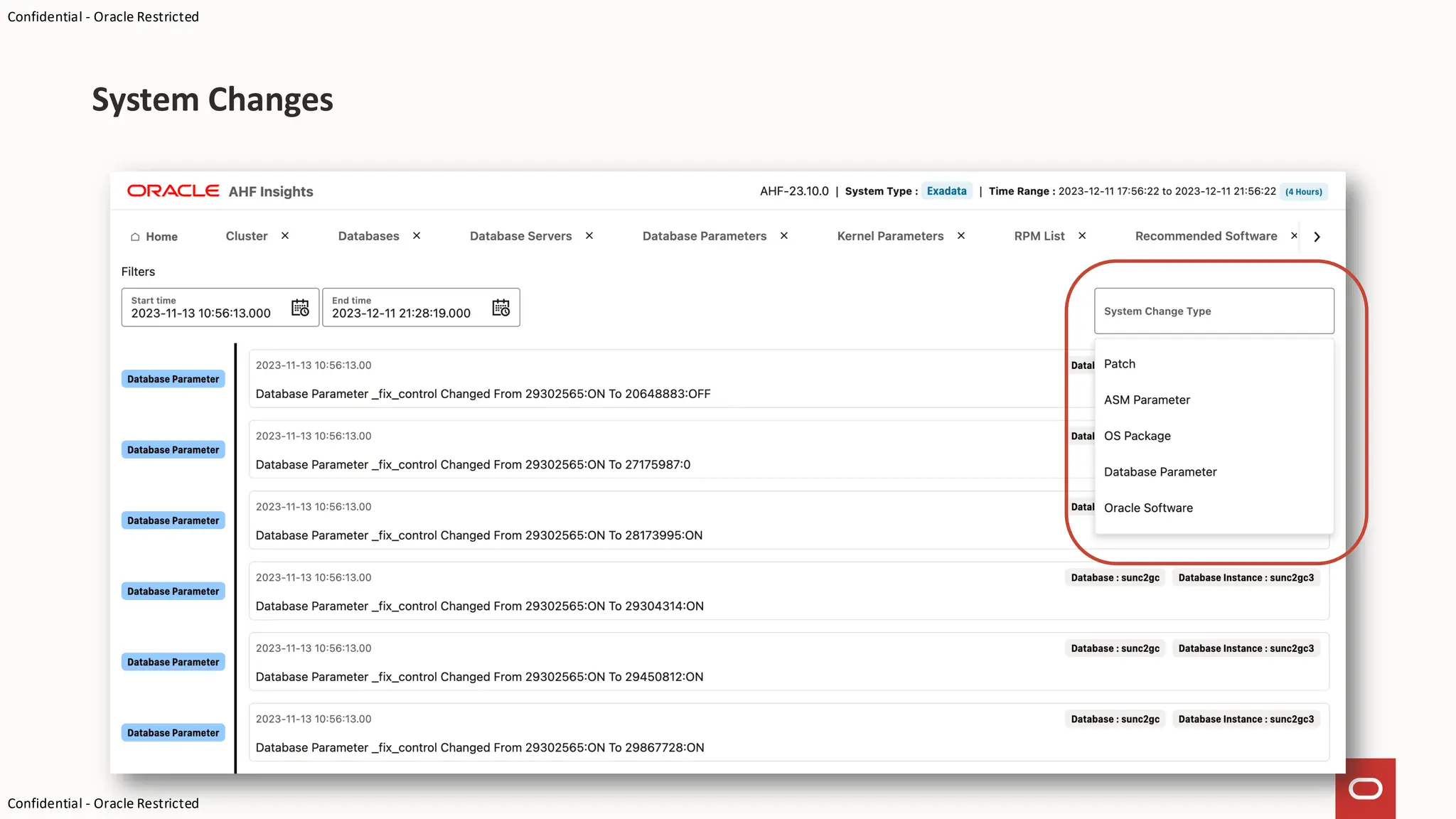Screen dimensions: 1456x819
Task: Open the Database Parameters tab
Action: coord(705,236)
